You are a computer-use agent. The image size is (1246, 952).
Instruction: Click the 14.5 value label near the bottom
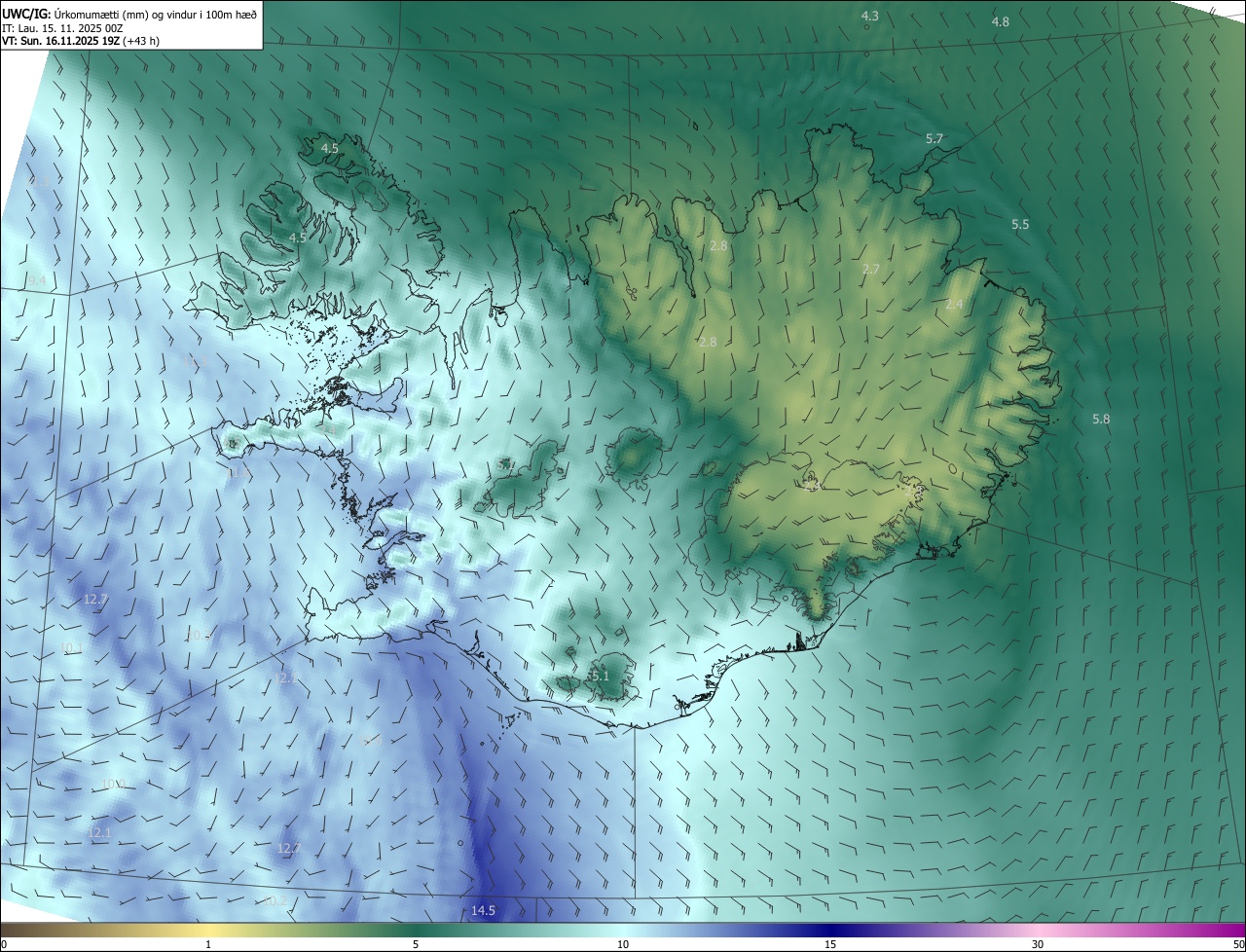(x=483, y=911)
